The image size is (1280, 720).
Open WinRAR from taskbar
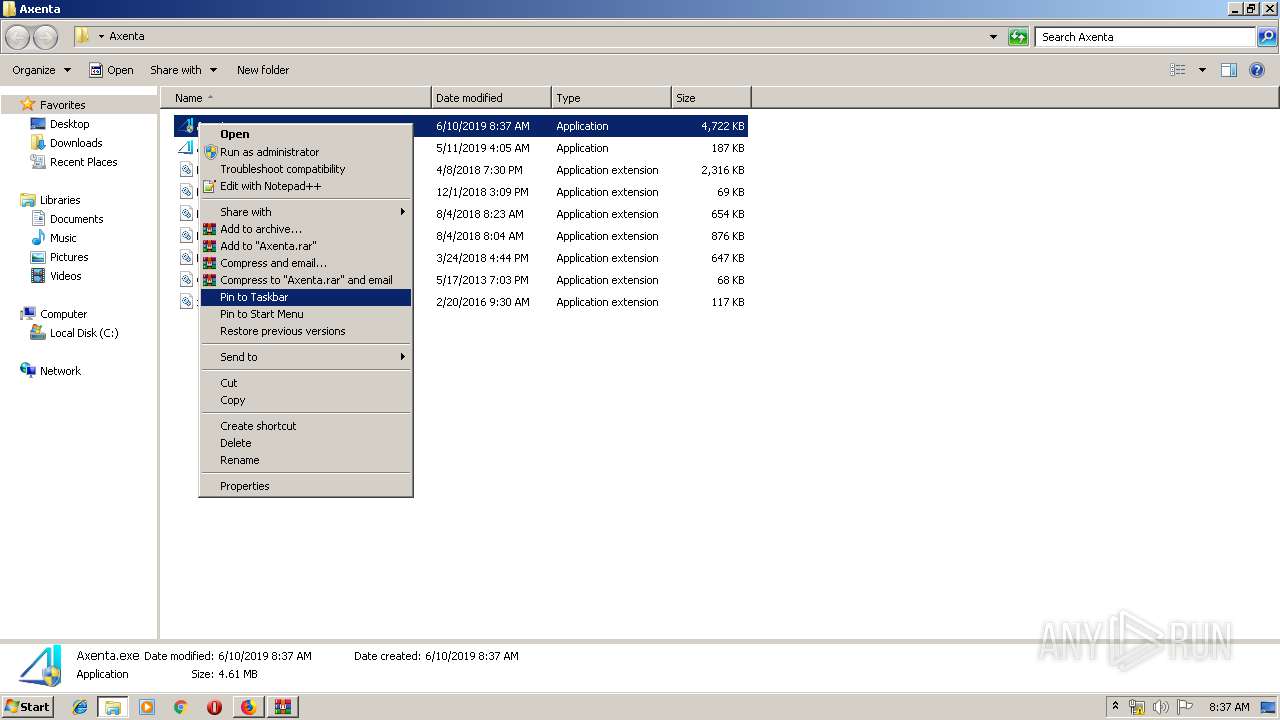(283, 707)
